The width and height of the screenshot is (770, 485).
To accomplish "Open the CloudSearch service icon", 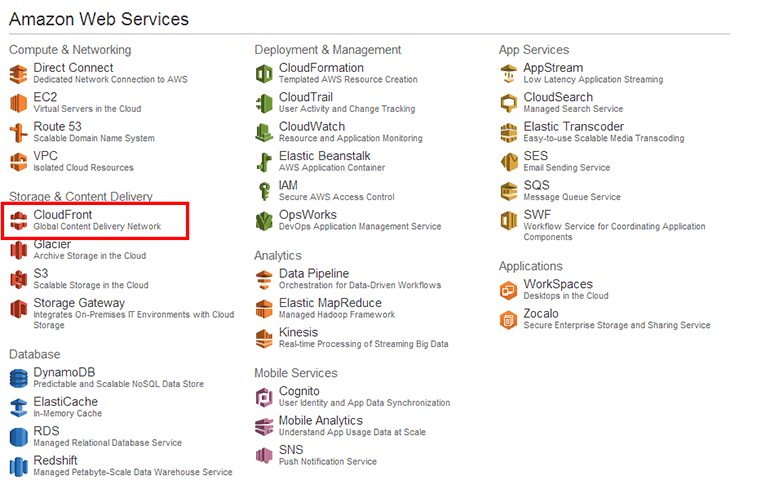I will point(509,103).
